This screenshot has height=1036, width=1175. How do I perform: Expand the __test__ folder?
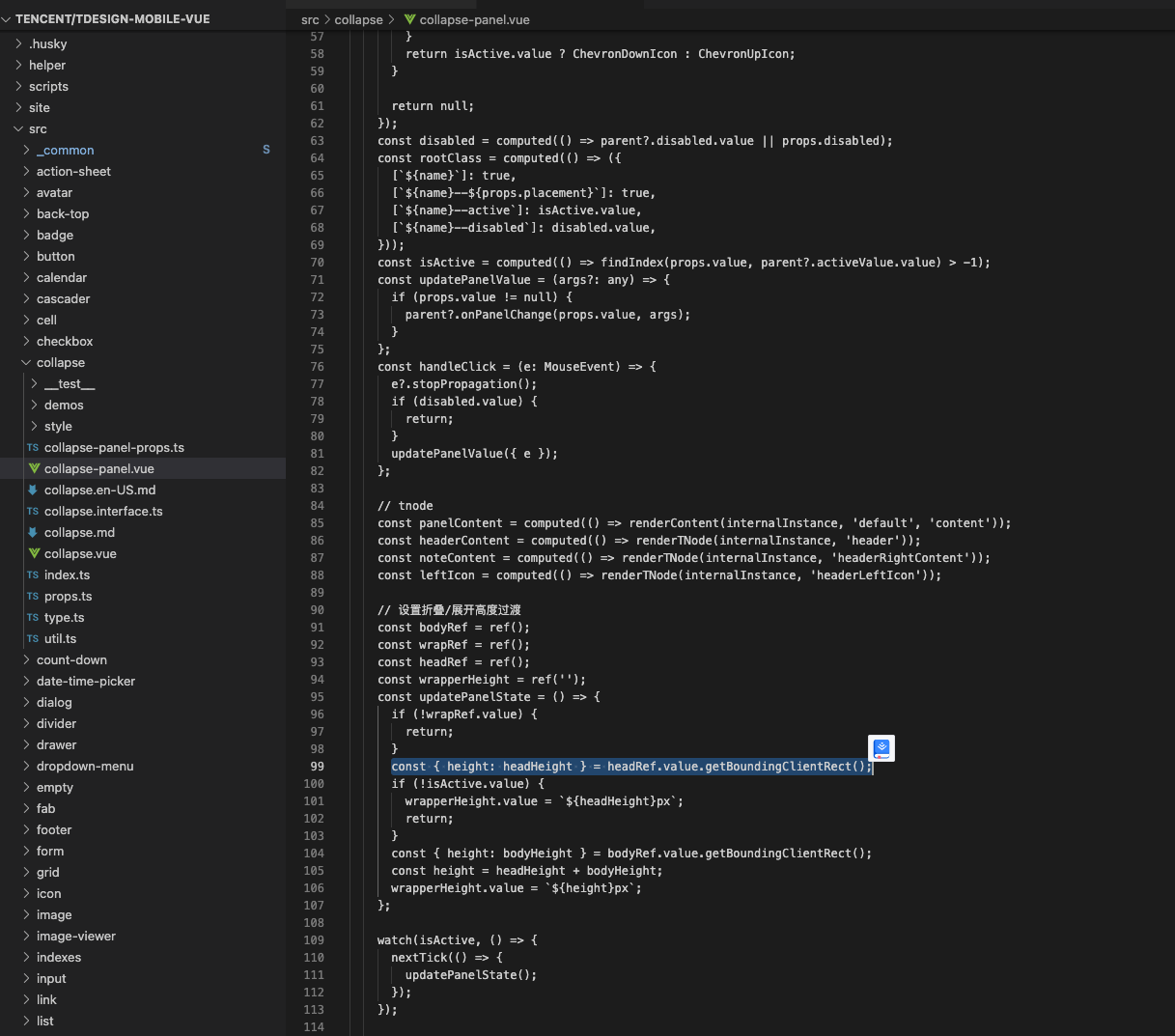(32, 383)
